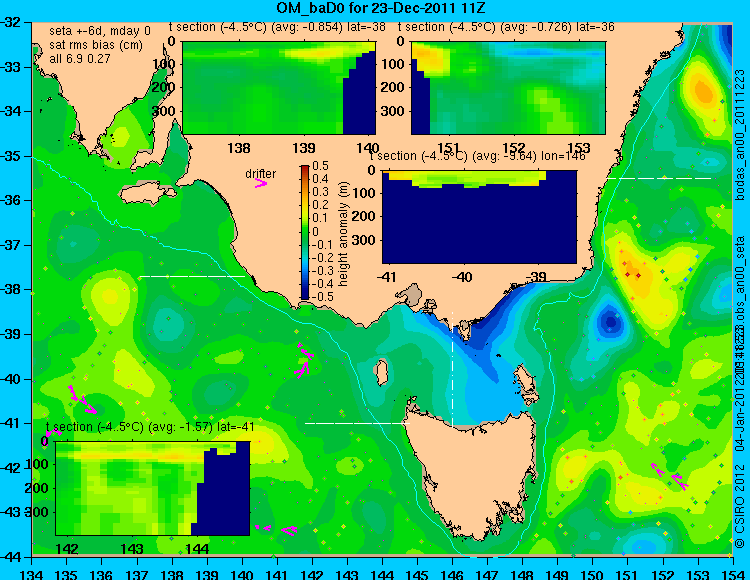750x580 pixels.
Task: Click the lat=-41 t section title
Action: point(150,427)
